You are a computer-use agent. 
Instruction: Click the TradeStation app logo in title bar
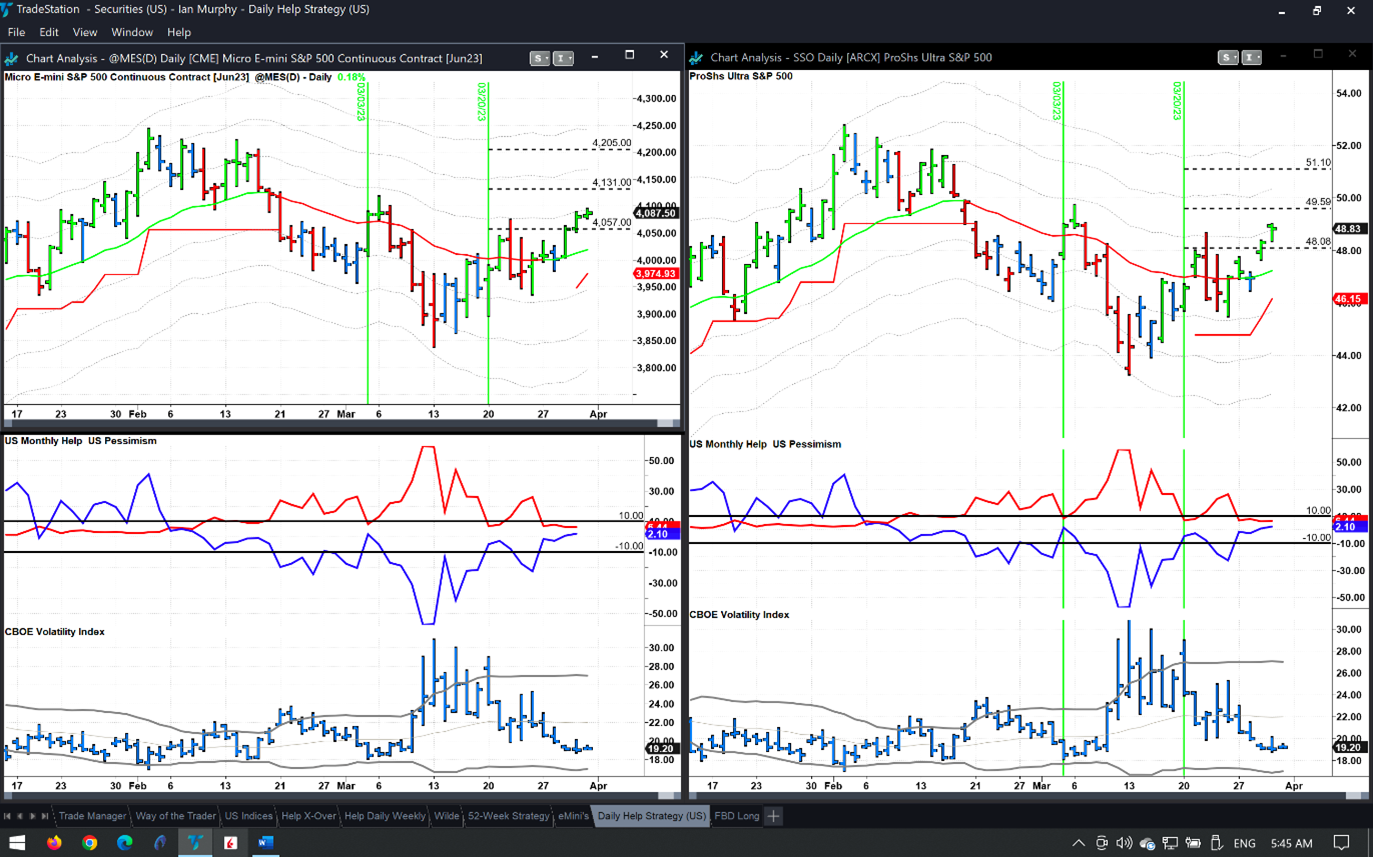coord(9,10)
